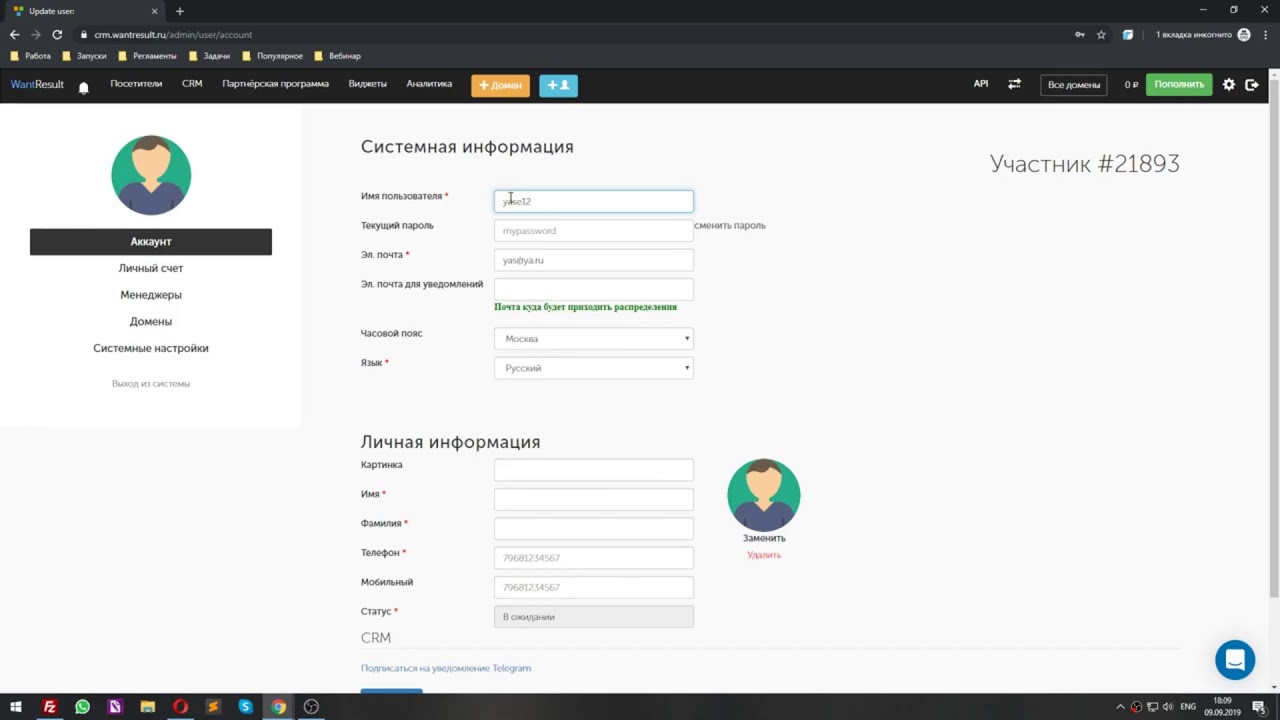Open Системные настройки in sidebar
The width and height of the screenshot is (1280, 720).
point(151,348)
